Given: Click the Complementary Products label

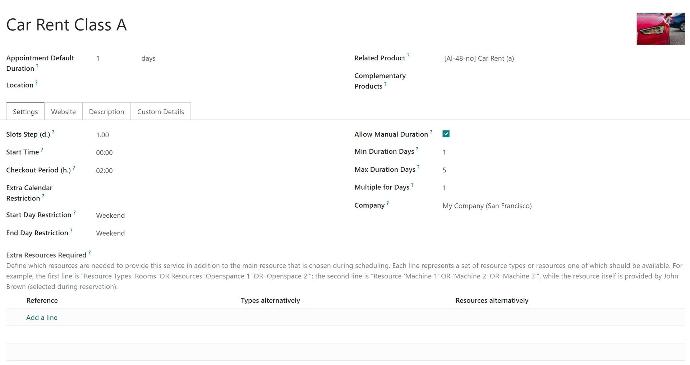Looking at the screenshot, I should (380, 81).
